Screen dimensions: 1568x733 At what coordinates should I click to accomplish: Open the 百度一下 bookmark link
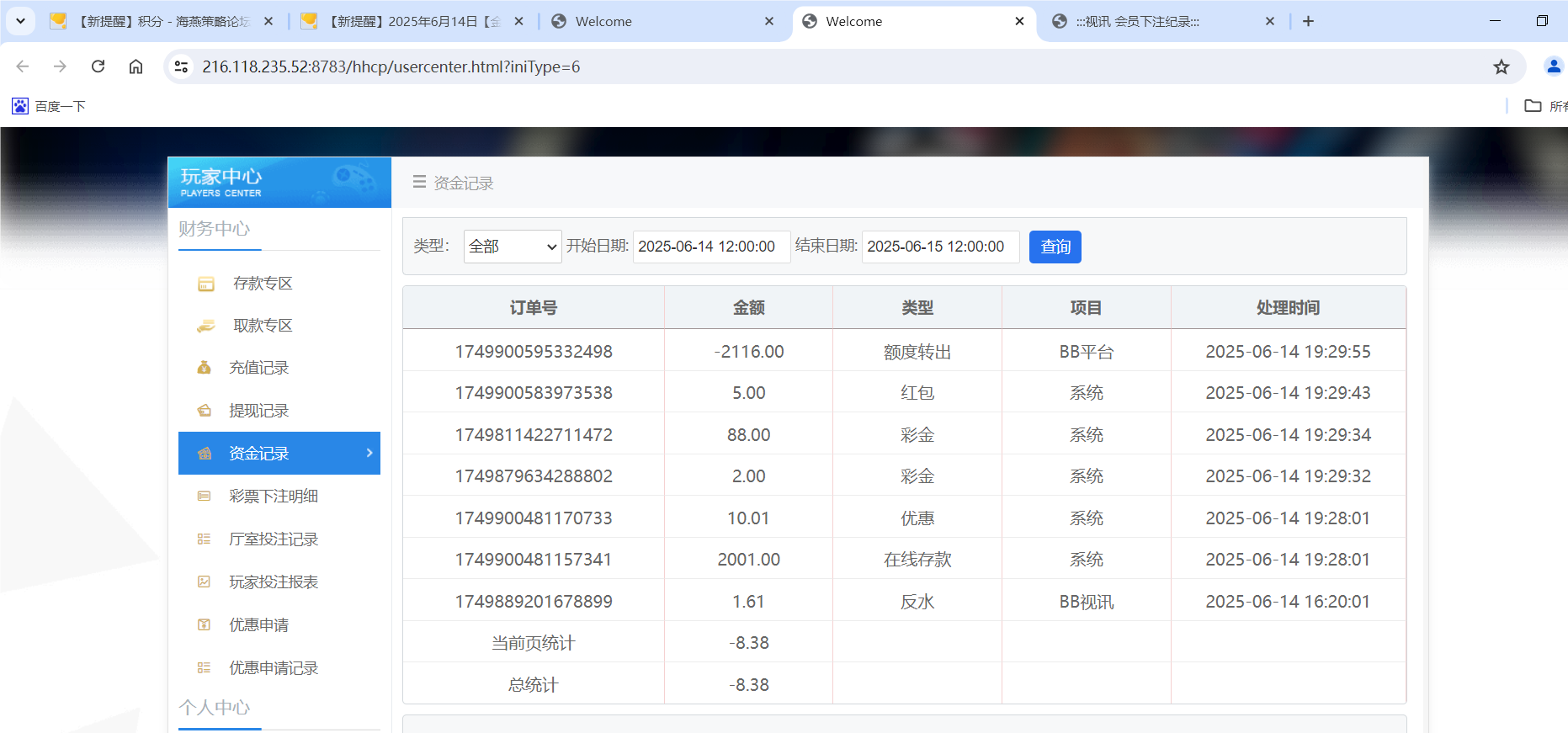click(49, 106)
